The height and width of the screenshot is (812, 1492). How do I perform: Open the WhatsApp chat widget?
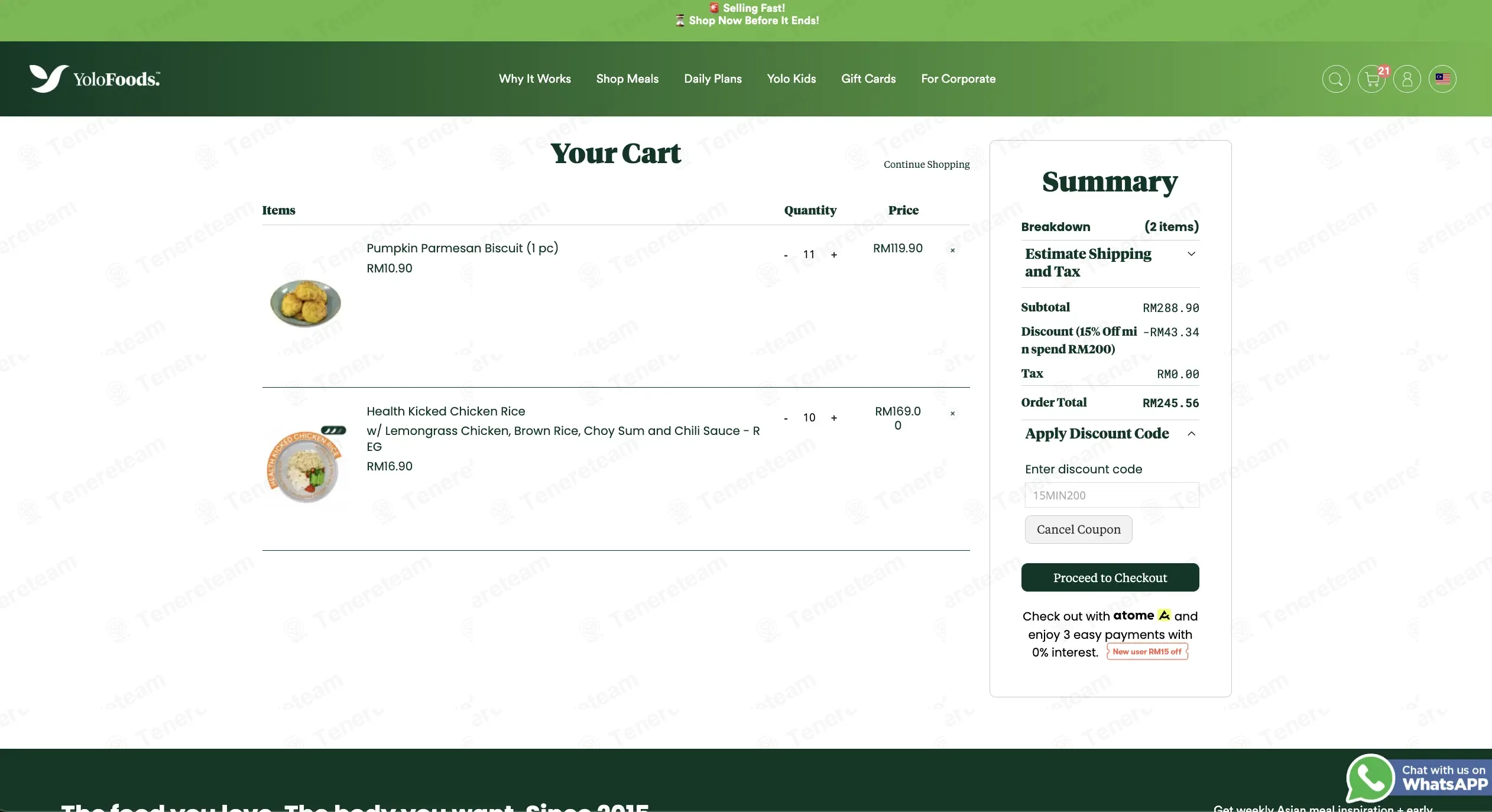[x=1418, y=777]
